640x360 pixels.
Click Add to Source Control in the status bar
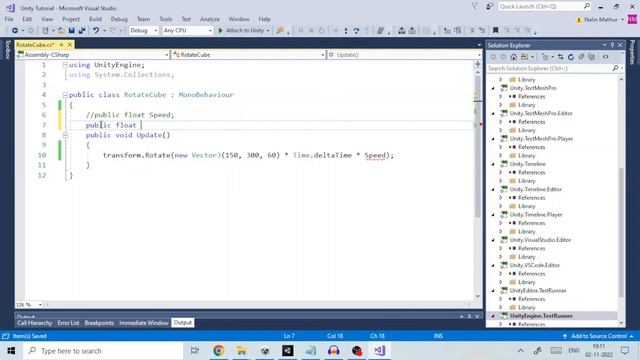tap(599, 336)
